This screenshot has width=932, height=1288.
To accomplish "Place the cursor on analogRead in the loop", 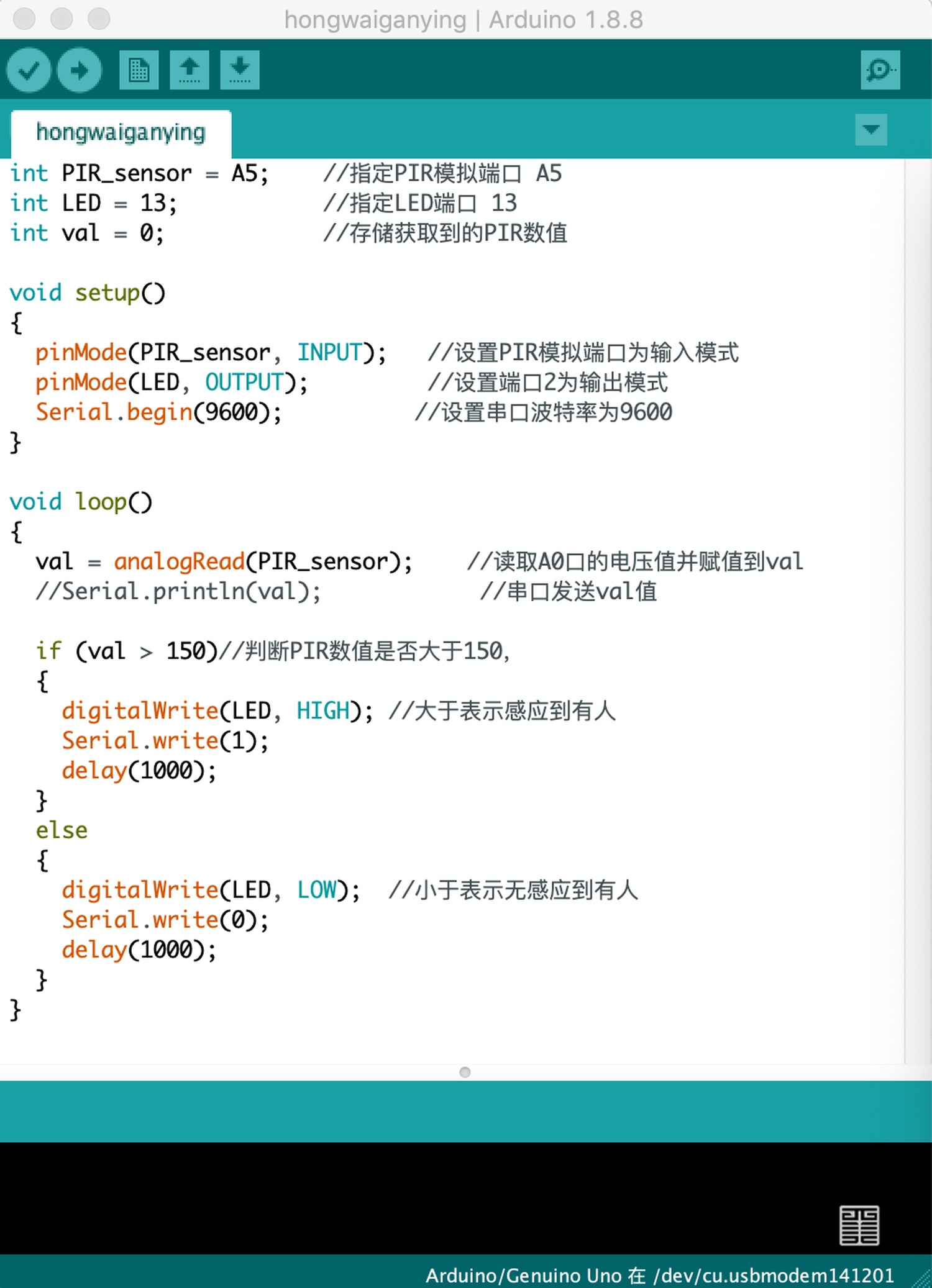I will pyautogui.click(x=179, y=561).
